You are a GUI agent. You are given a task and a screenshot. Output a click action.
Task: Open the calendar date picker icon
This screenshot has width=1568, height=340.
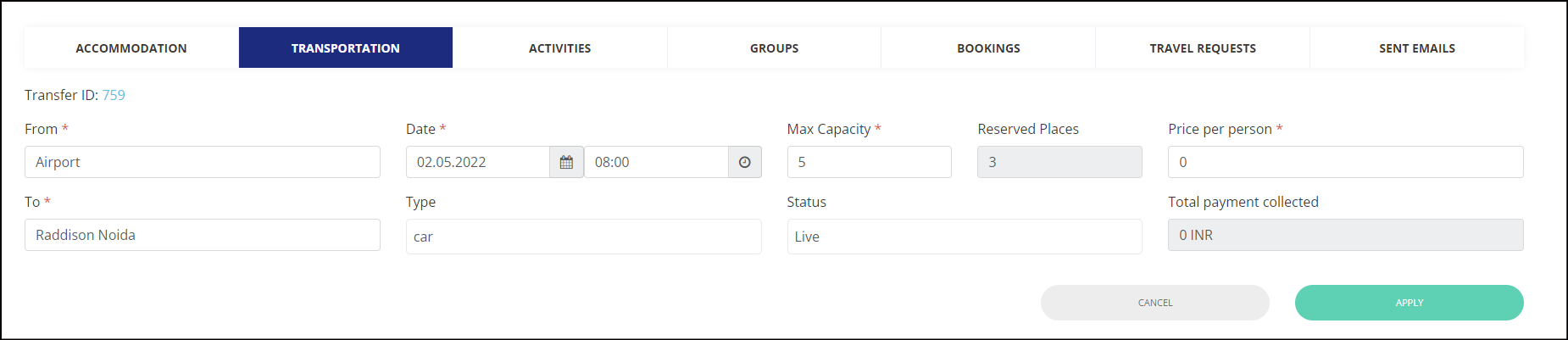566,162
